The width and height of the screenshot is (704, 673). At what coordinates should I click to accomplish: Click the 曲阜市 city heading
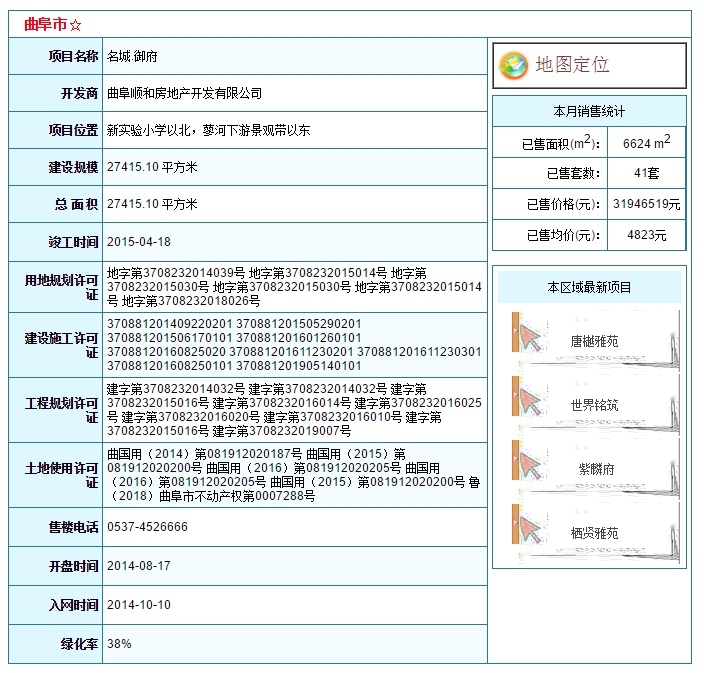[45, 24]
